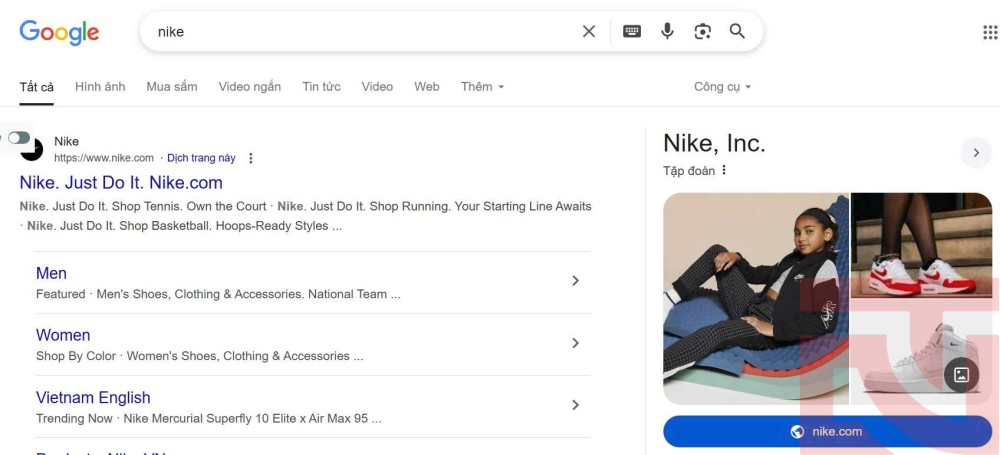The image size is (1000, 455).
Task: Start voice search with the microphone icon
Action: tap(667, 31)
